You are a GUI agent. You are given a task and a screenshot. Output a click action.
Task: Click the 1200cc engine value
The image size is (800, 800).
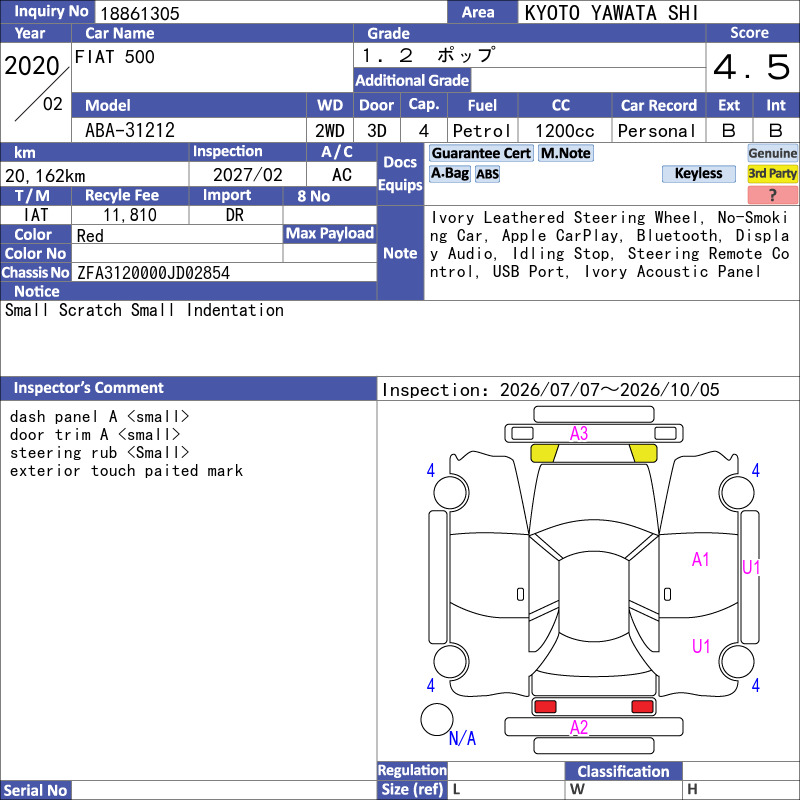pyautogui.click(x=565, y=131)
